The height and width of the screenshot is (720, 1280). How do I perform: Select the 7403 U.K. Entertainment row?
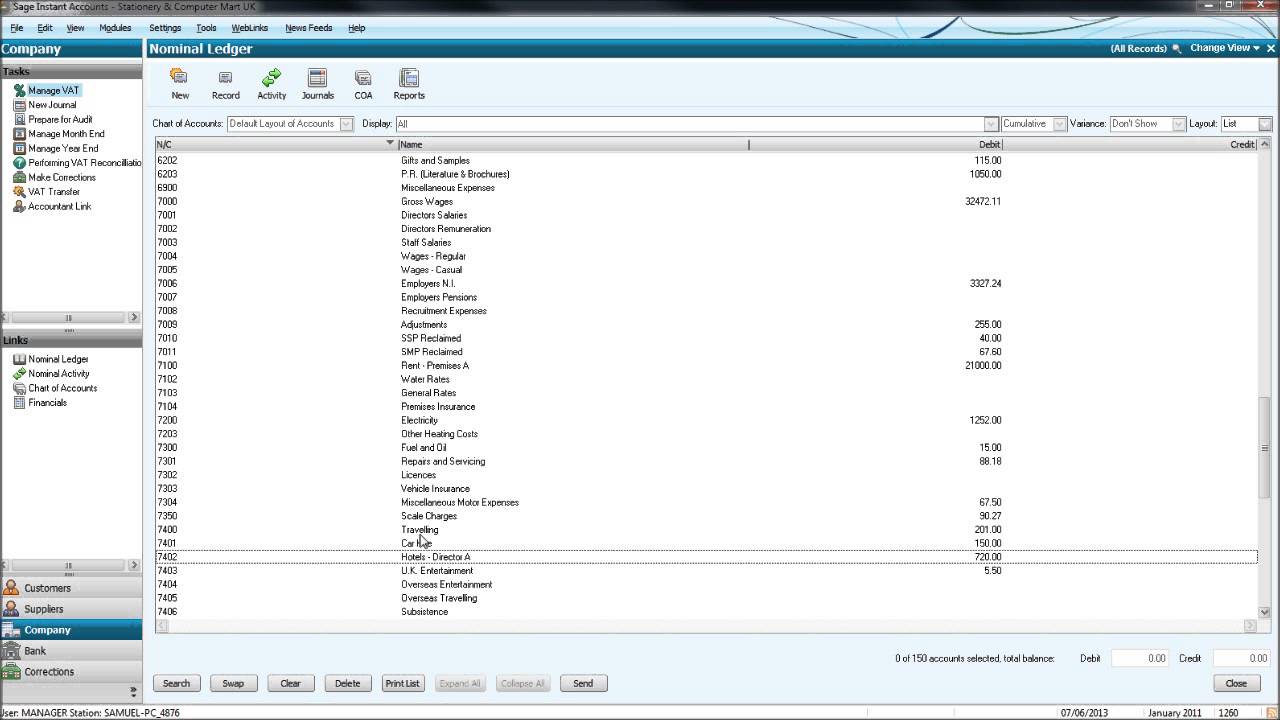(x=706, y=571)
